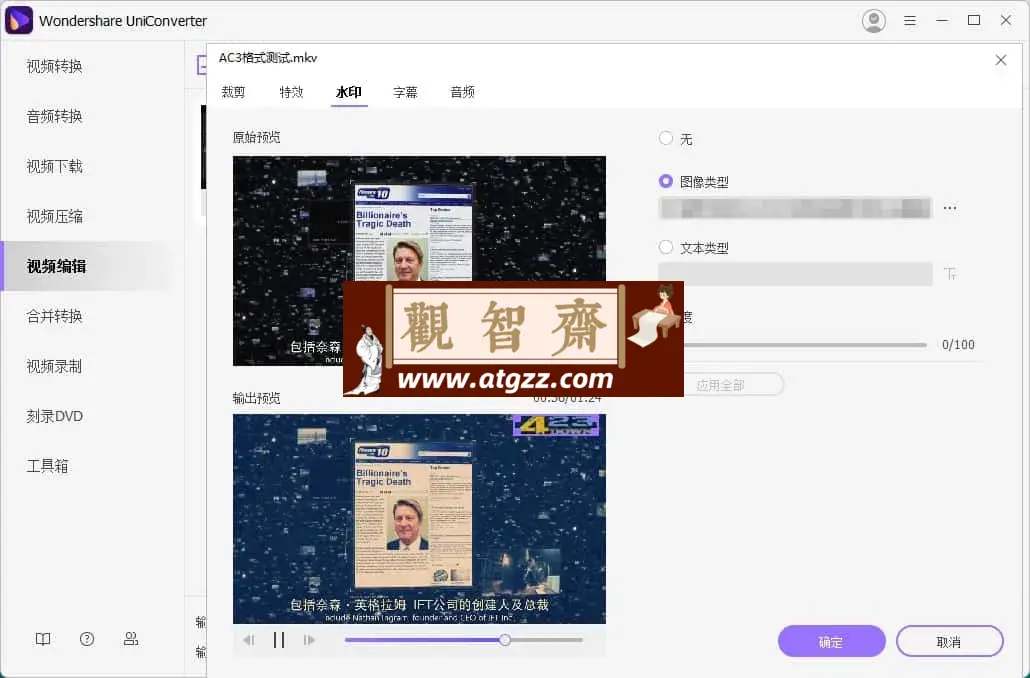Switch to the 水印 tab
The width and height of the screenshot is (1030, 678).
click(349, 92)
